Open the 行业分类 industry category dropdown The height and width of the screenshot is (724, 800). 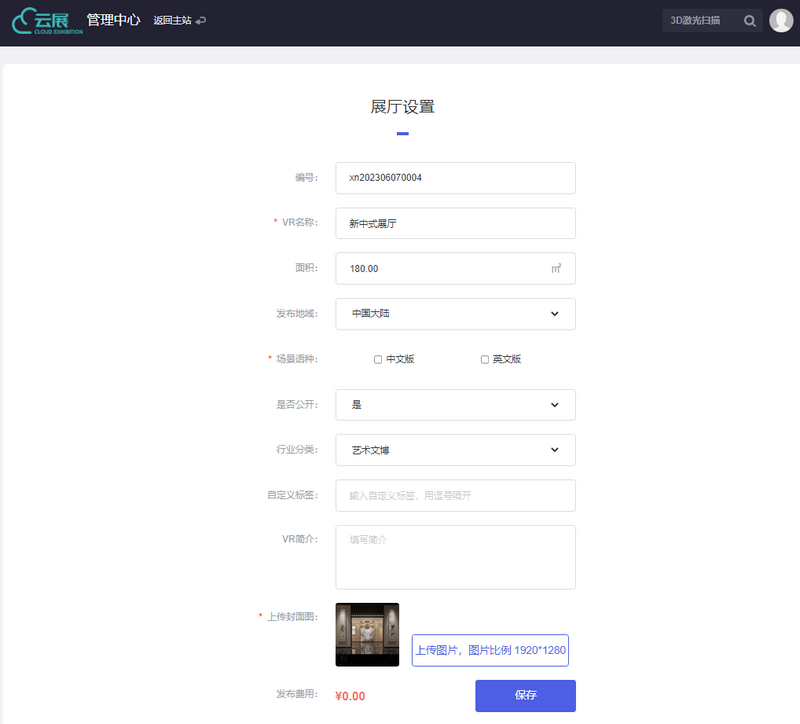(x=455, y=450)
